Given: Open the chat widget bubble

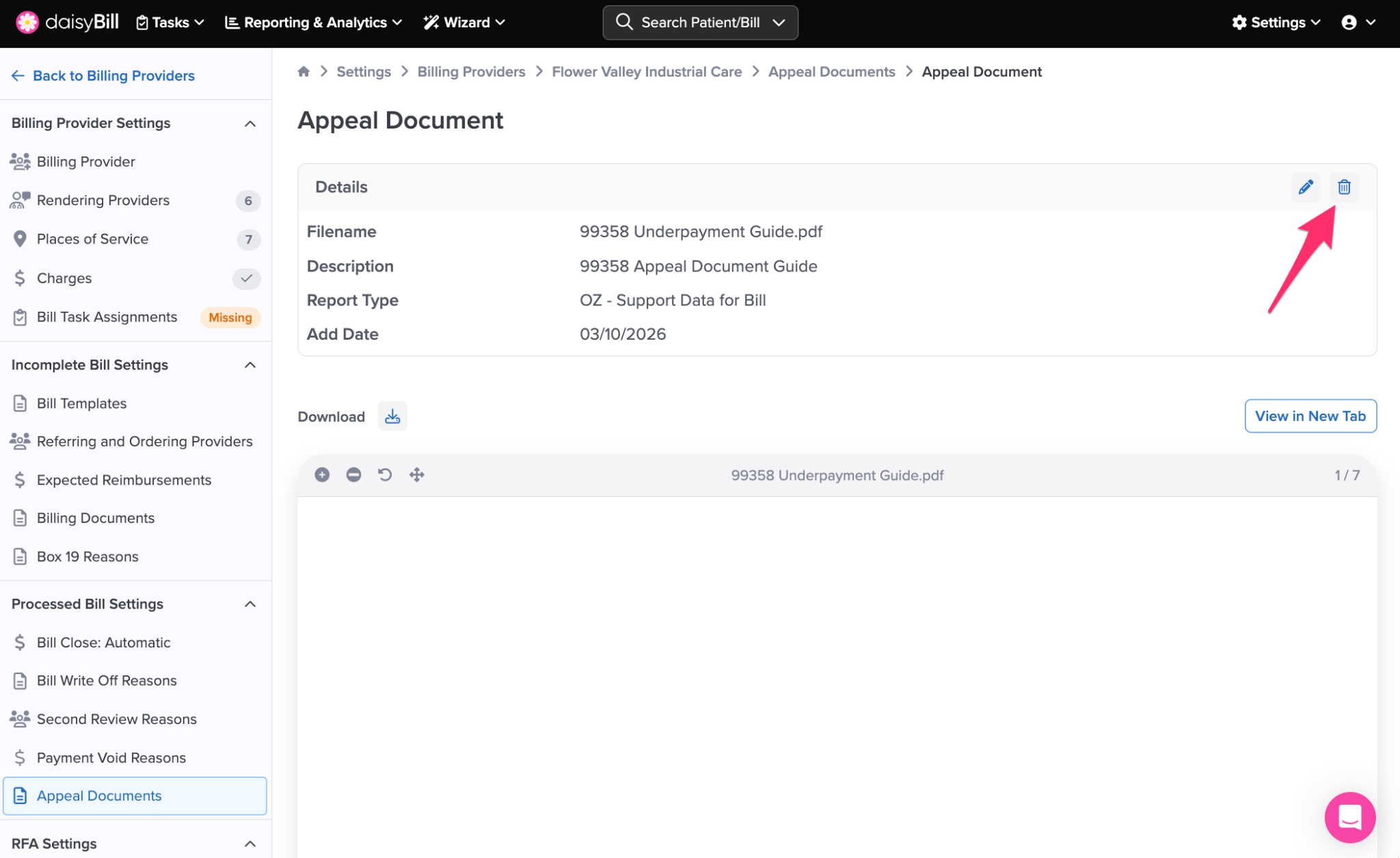Looking at the screenshot, I should tap(1349, 816).
